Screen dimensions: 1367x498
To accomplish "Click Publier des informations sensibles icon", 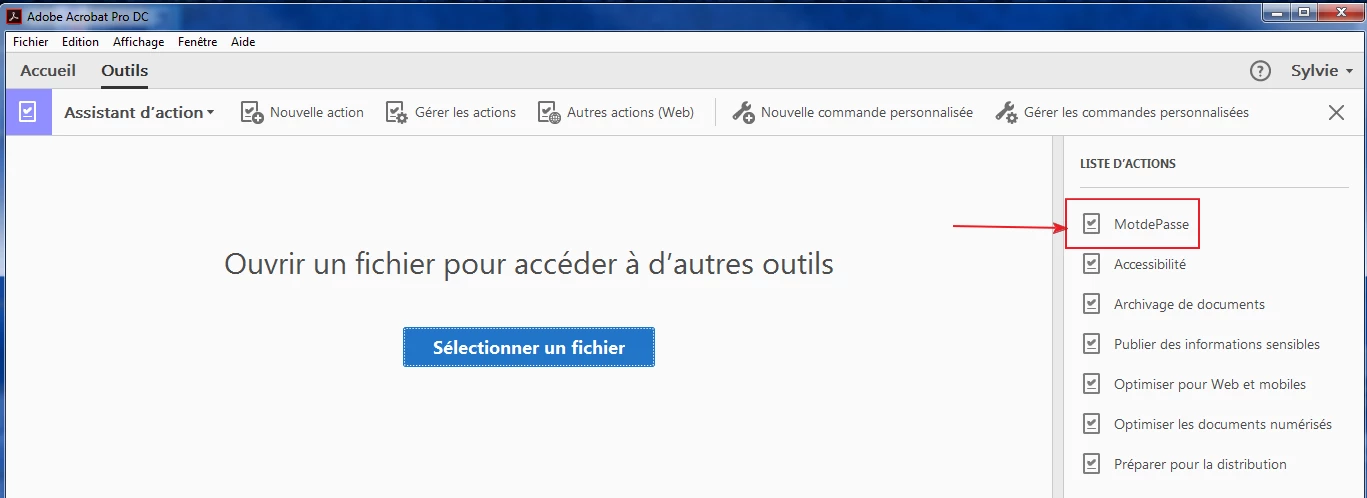I will pyautogui.click(x=1092, y=344).
